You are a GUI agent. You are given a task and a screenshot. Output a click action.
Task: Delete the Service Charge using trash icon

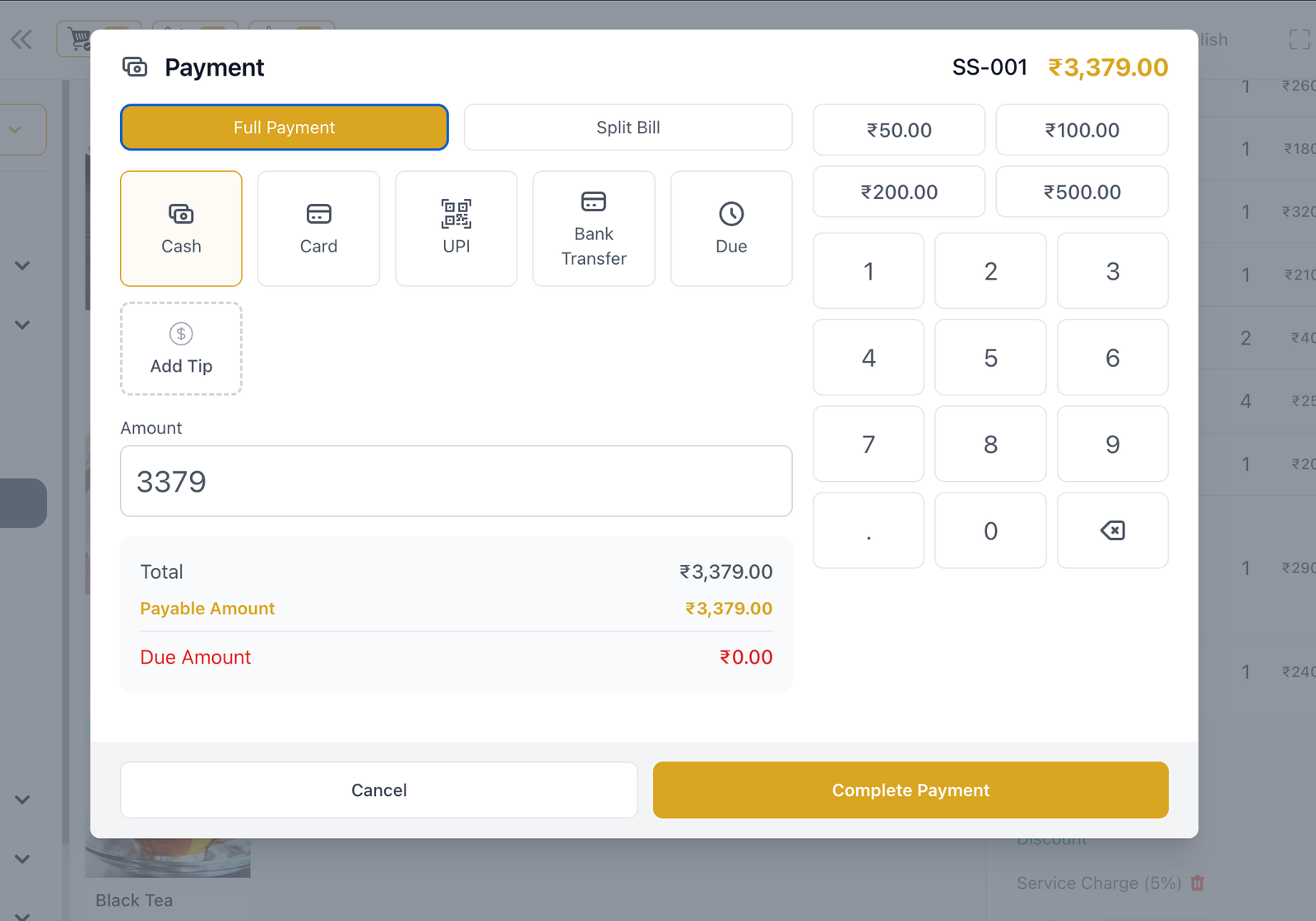pyautogui.click(x=1198, y=883)
